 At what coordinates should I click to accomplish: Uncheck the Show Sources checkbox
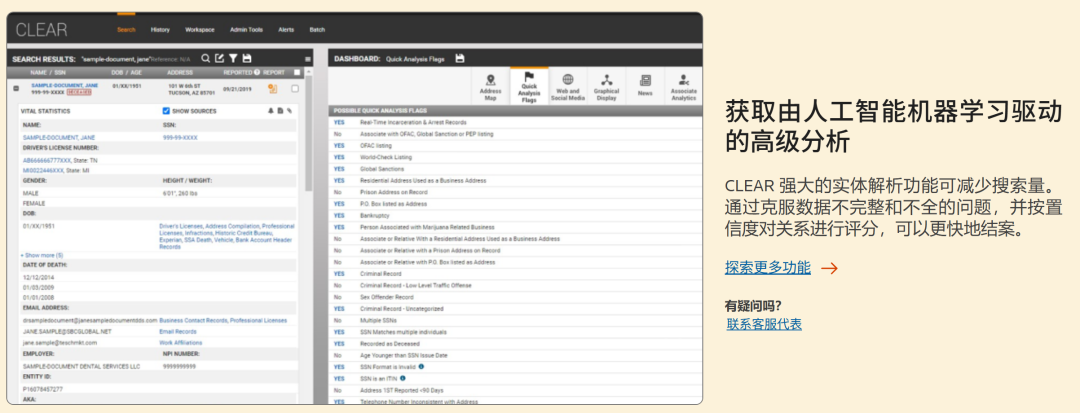point(166,111)
